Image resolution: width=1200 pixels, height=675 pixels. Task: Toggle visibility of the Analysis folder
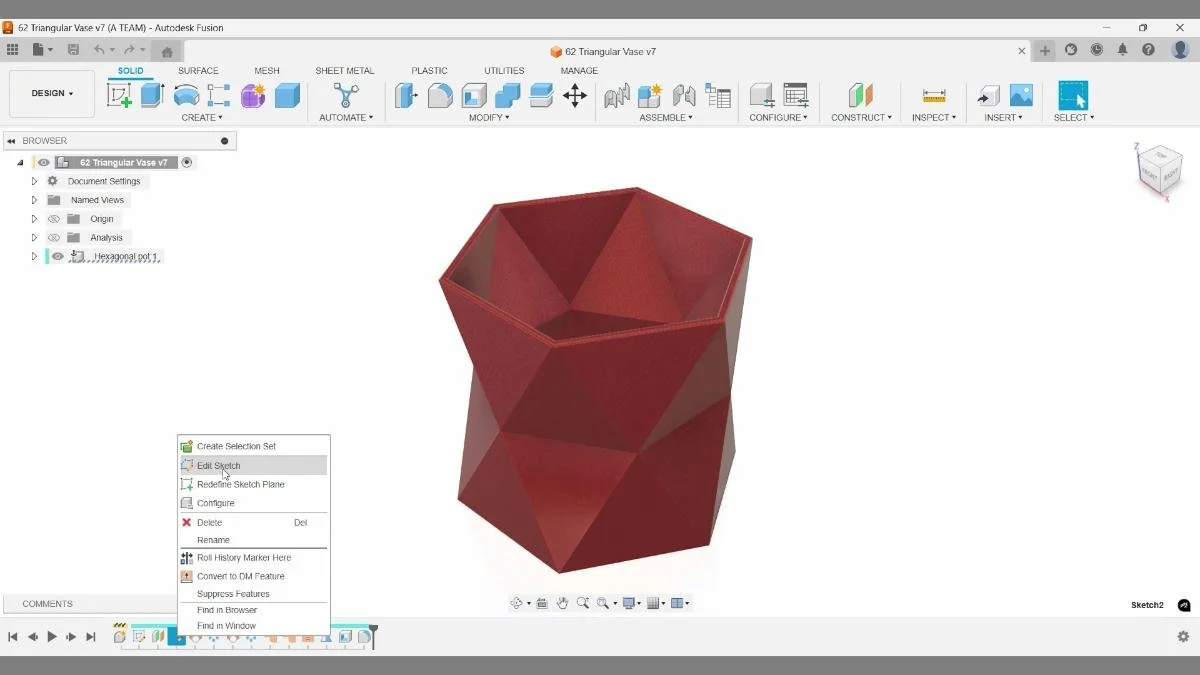pyautogui.click(x=54, y=237)
